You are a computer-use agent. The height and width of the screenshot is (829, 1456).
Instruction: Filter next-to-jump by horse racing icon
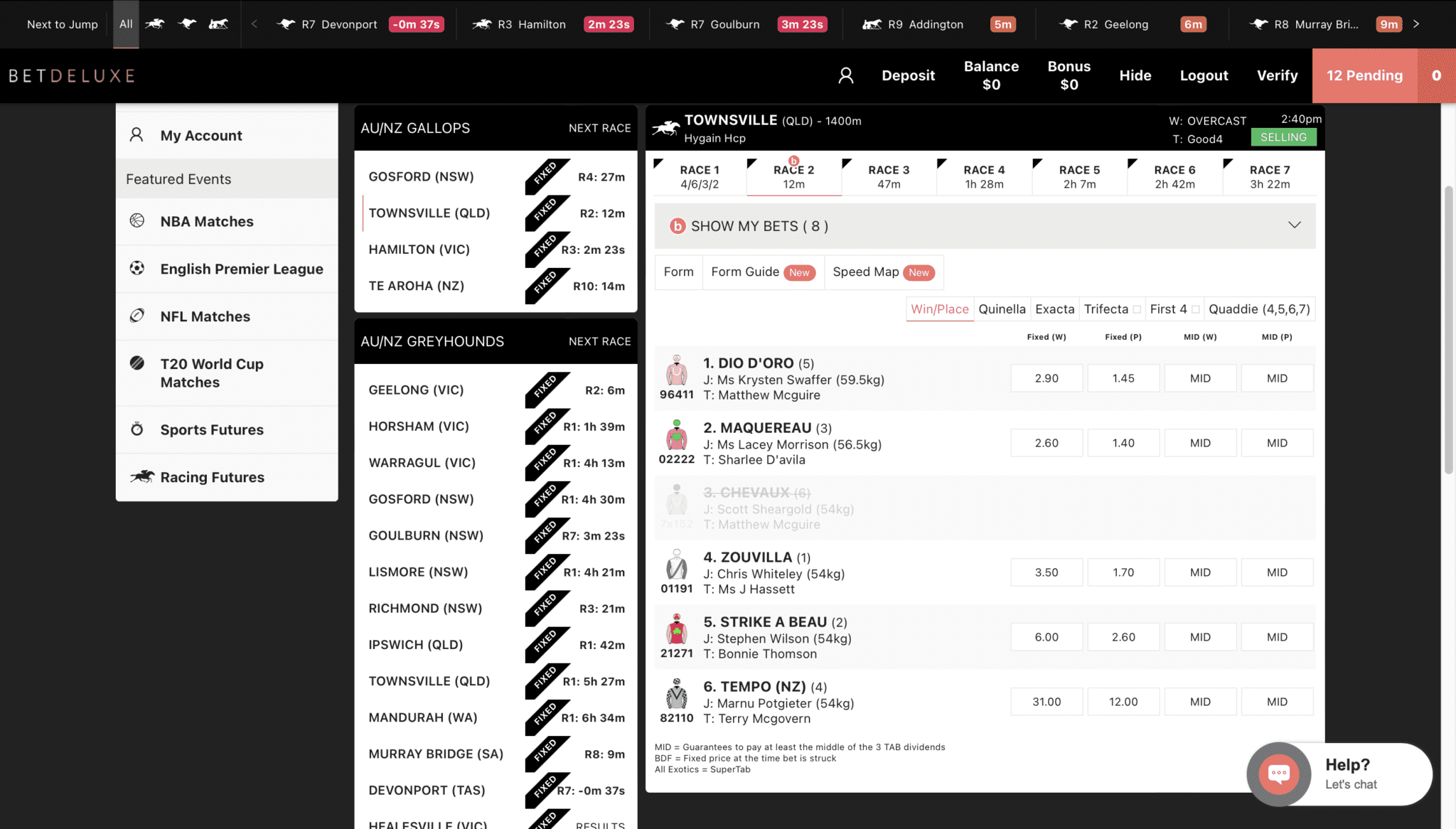155,24
